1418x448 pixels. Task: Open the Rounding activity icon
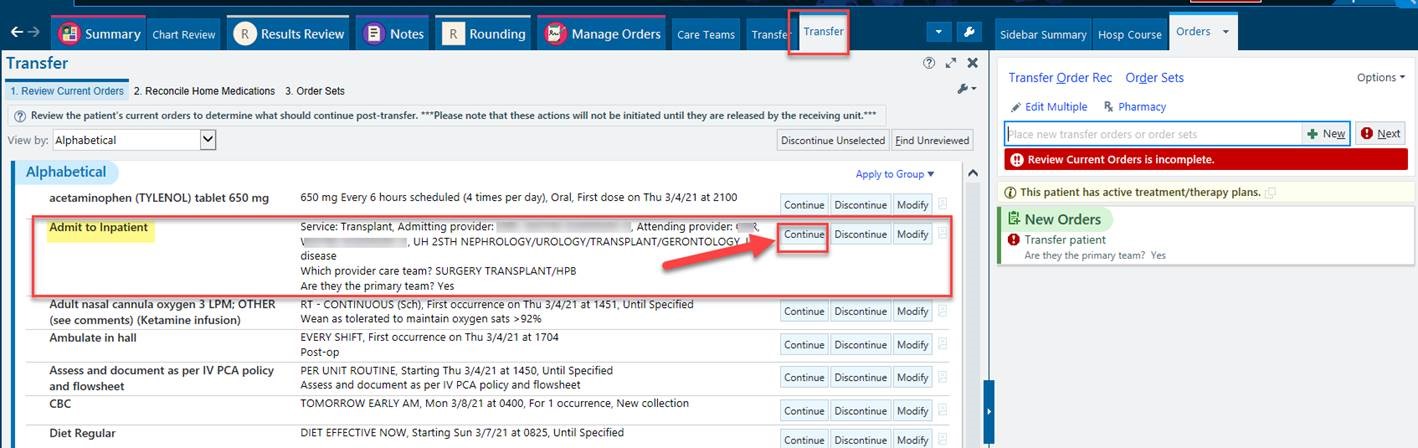click(453, 33)
